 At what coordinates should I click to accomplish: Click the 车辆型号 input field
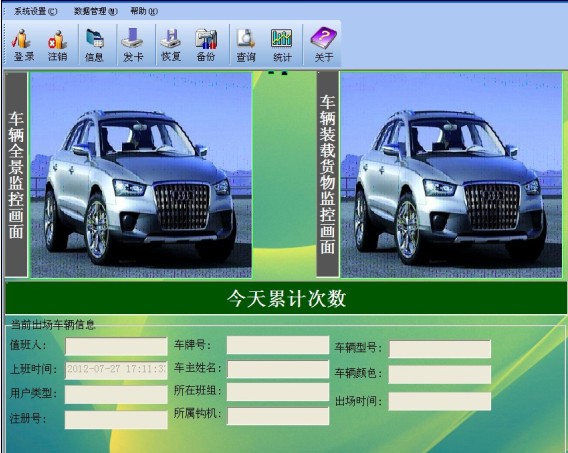(440, 349)
